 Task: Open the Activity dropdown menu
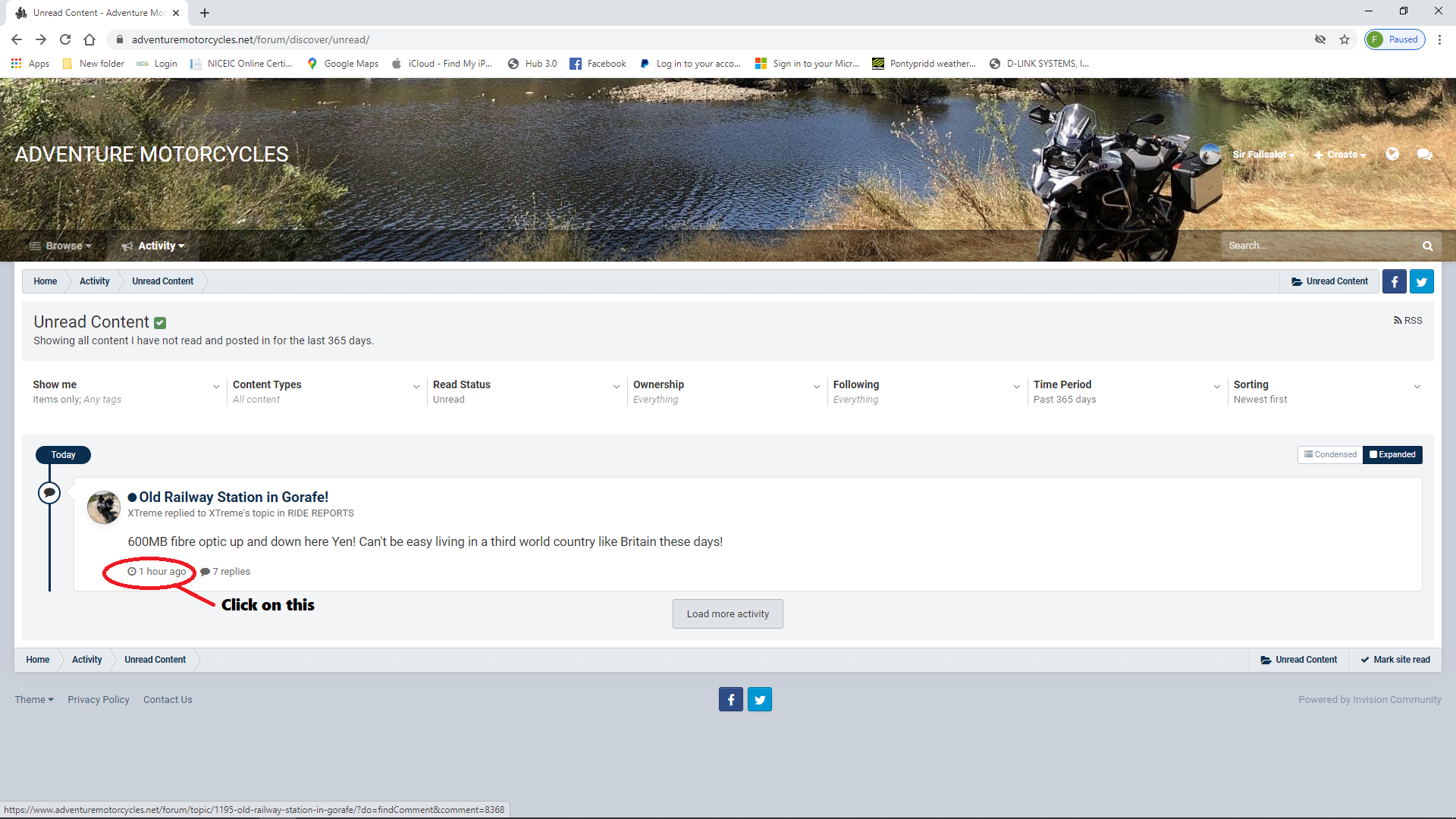[153, 246]
